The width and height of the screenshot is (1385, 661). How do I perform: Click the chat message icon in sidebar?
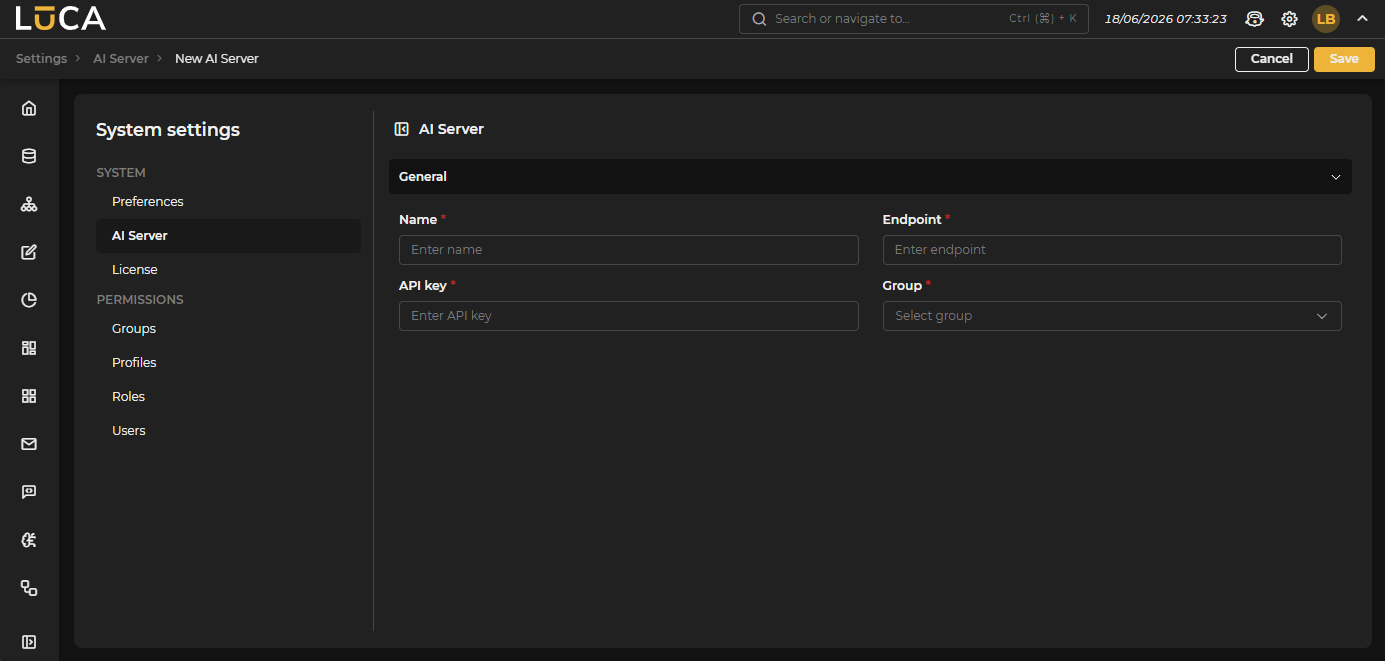(29, 492)
